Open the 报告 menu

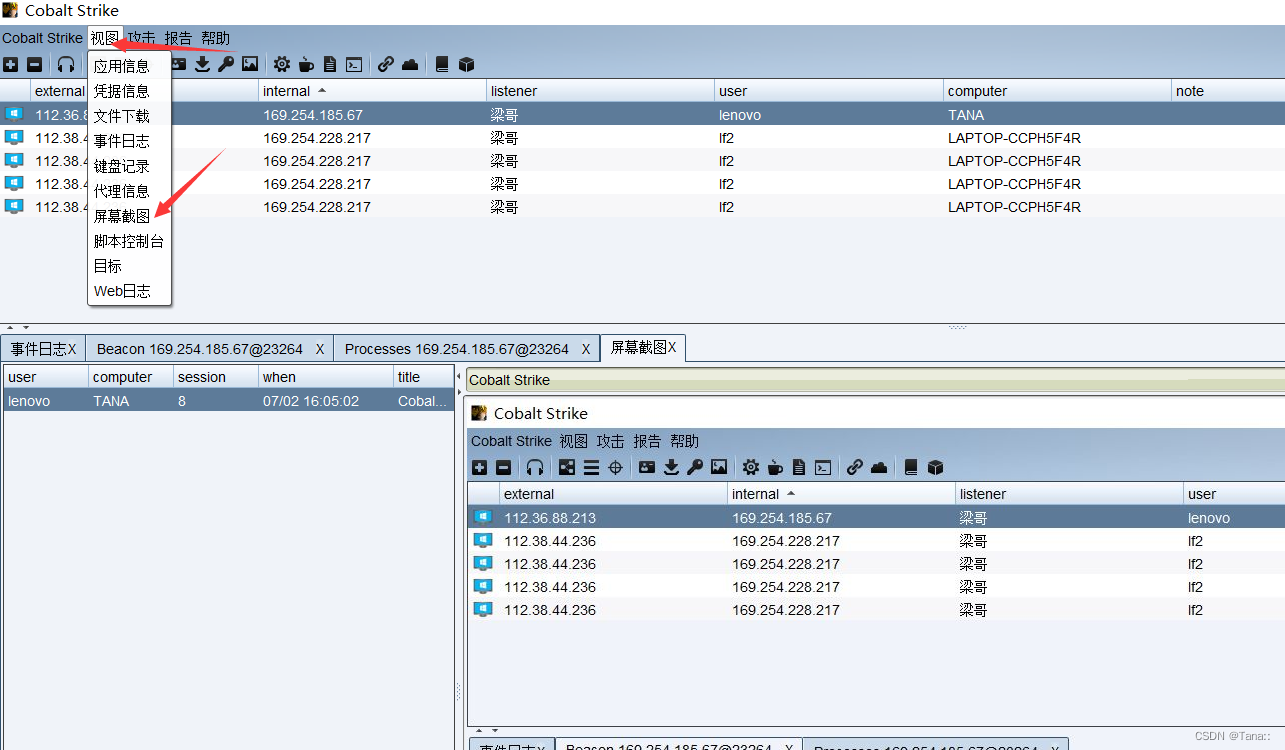pyautogui.click(x=179, y=38)
